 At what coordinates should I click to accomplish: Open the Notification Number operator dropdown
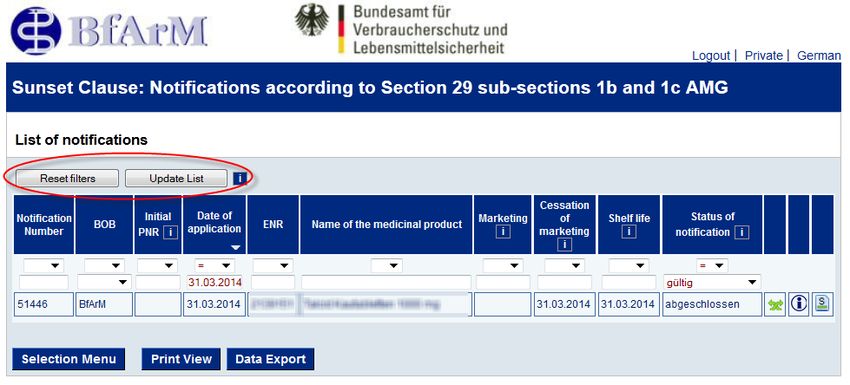pos(43,266)
